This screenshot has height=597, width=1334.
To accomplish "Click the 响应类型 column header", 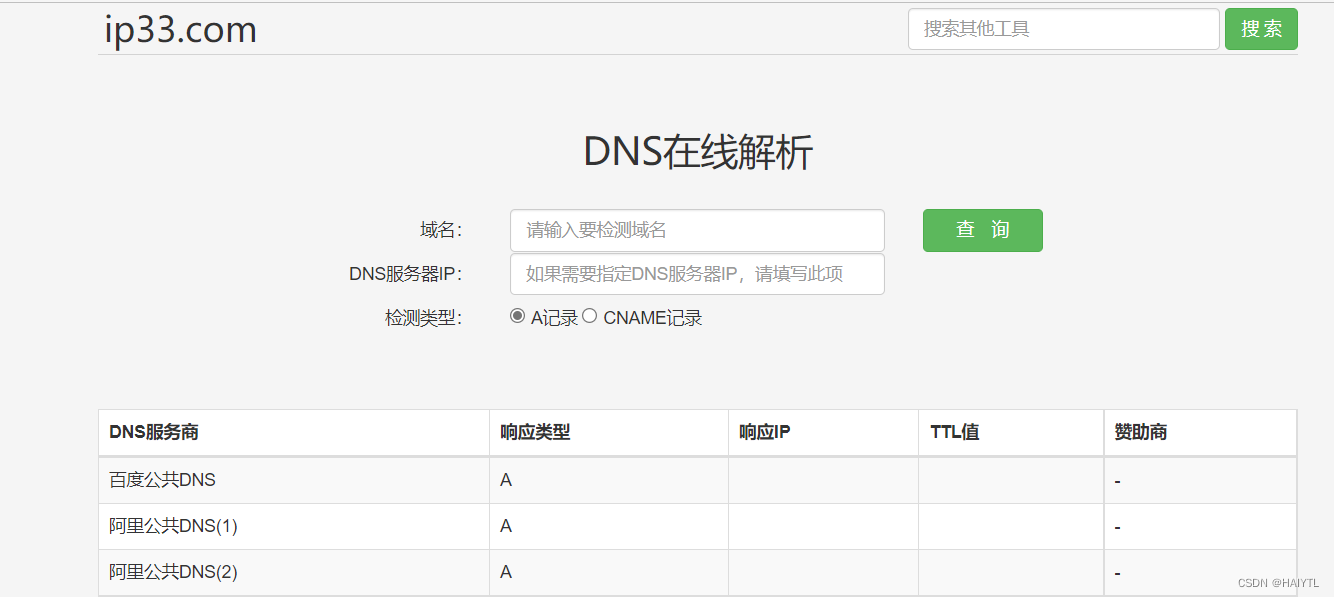I will click(x=609, y=432).
